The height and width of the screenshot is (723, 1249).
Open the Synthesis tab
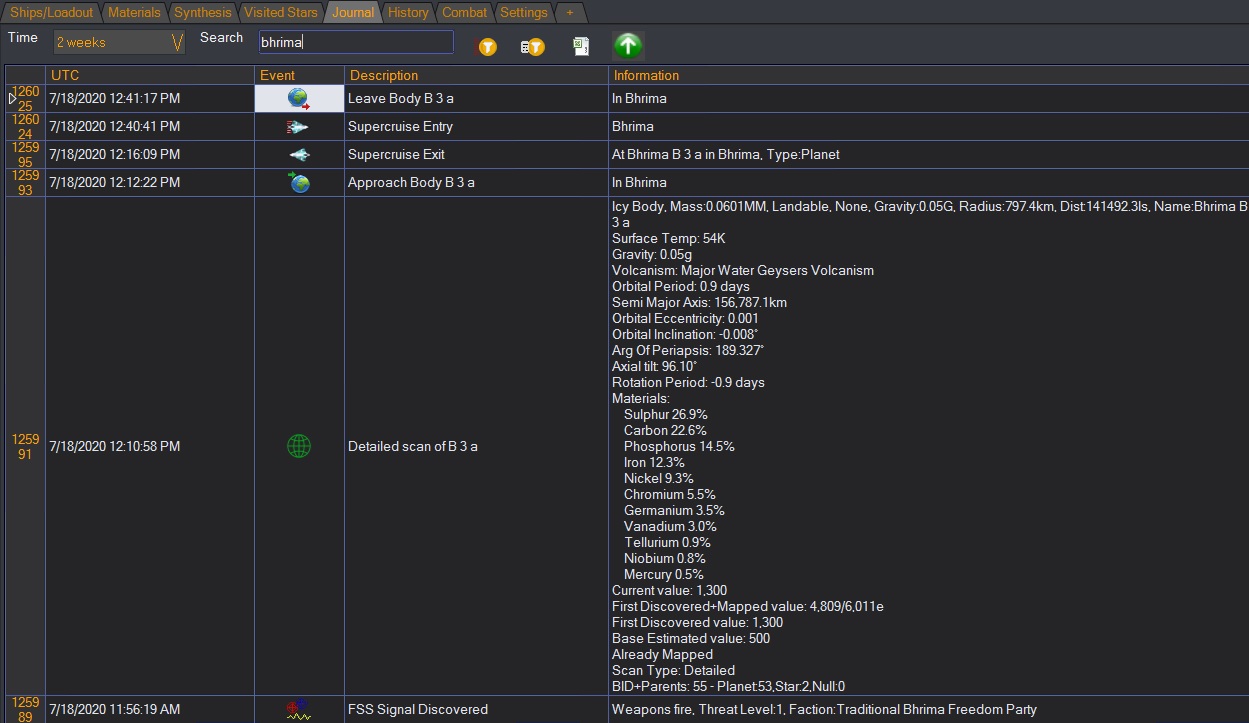coord(203,13)
